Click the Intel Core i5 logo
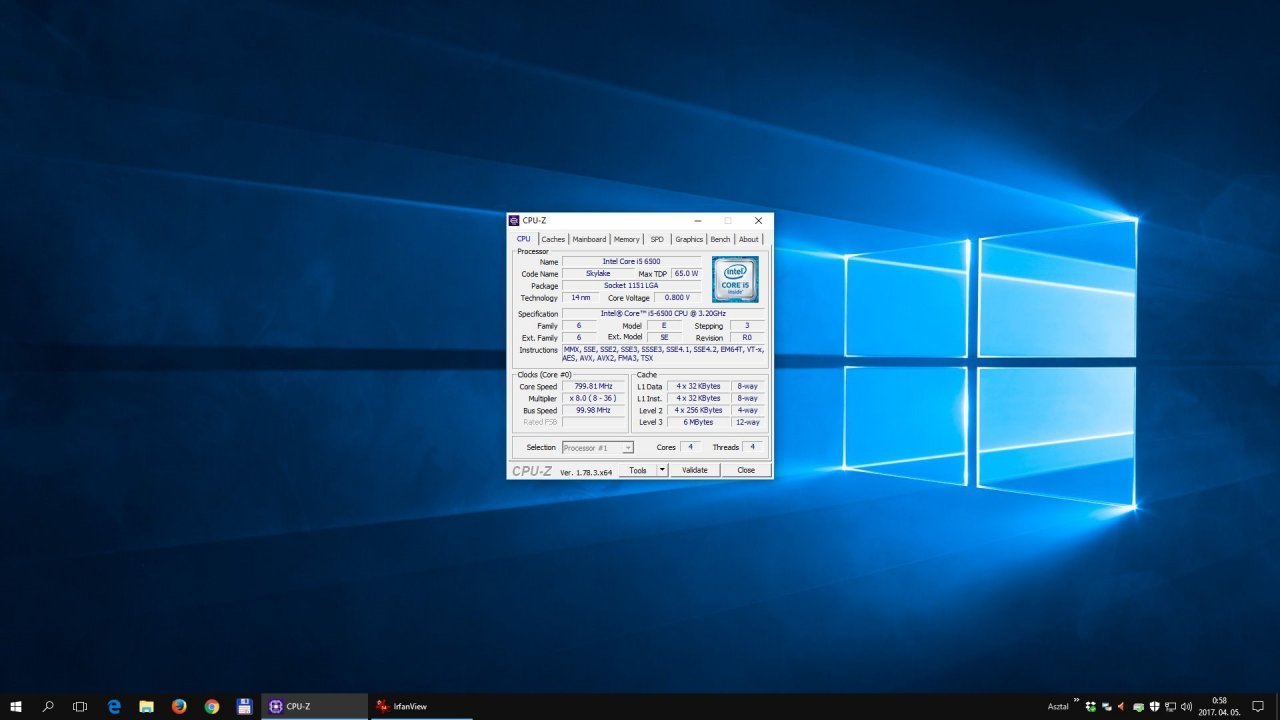Screen dimensions: 1280x720 tap(735, 279)
